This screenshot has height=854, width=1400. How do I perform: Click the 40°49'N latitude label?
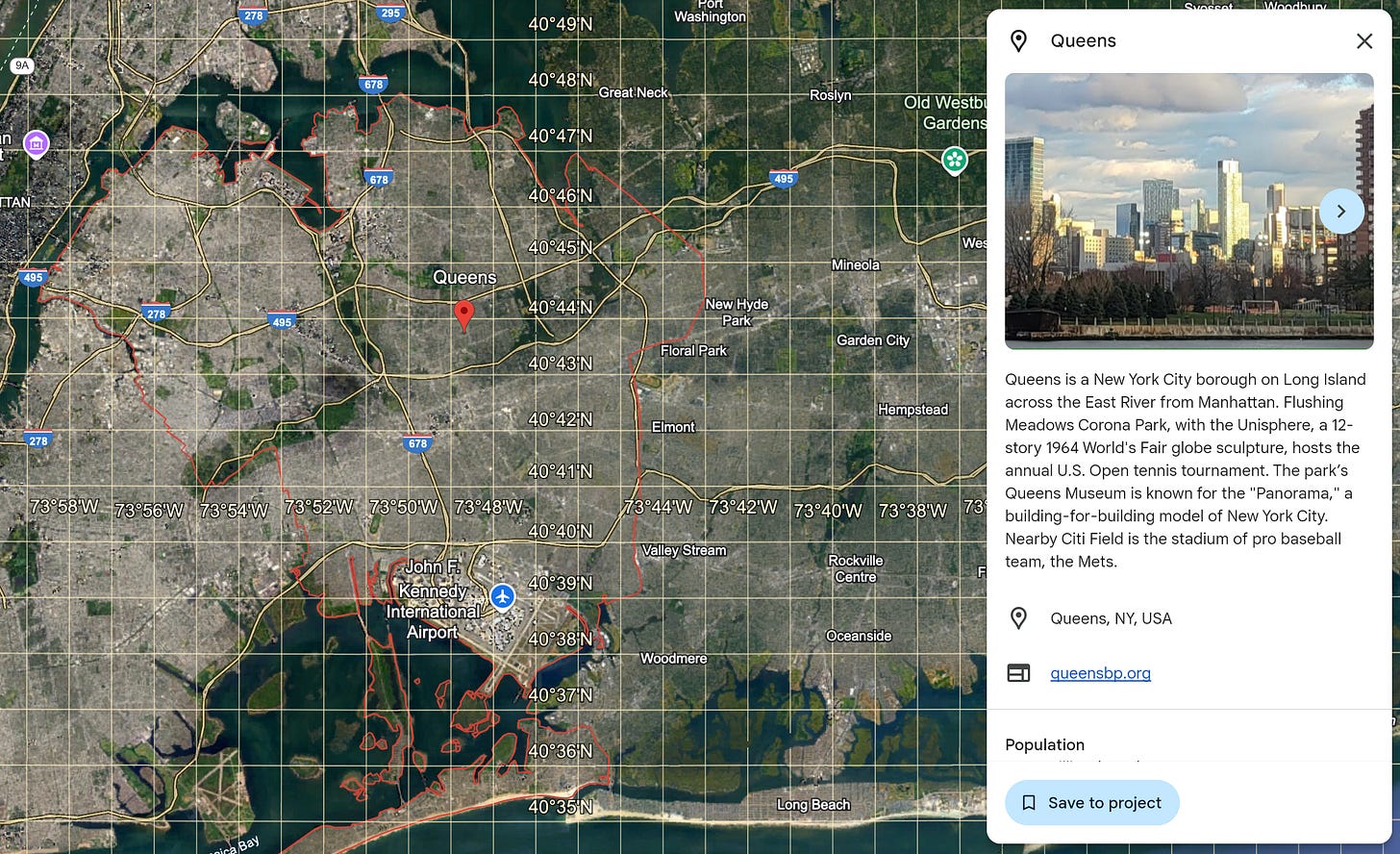coord(561,24)
